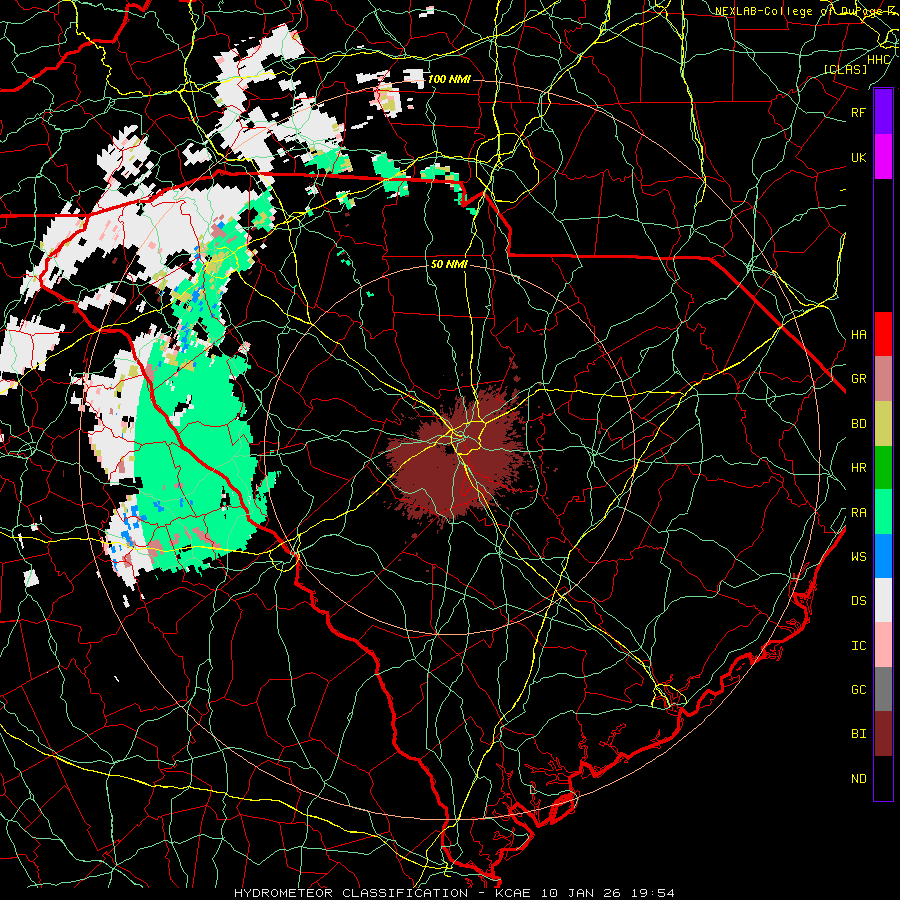Screen dimensions: 900x900
Task: Click the UK legend label
Action: [858, 157]
